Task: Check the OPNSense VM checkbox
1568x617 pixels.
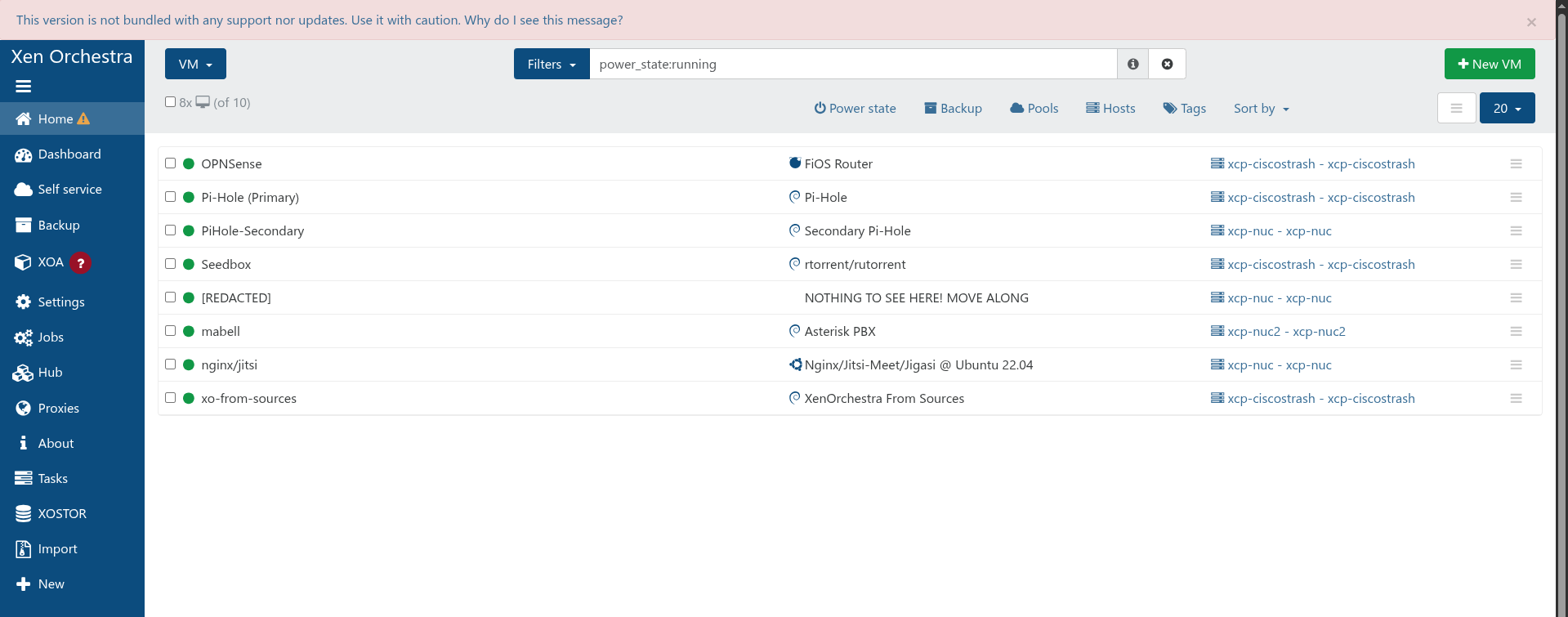Action: (171, 163)
